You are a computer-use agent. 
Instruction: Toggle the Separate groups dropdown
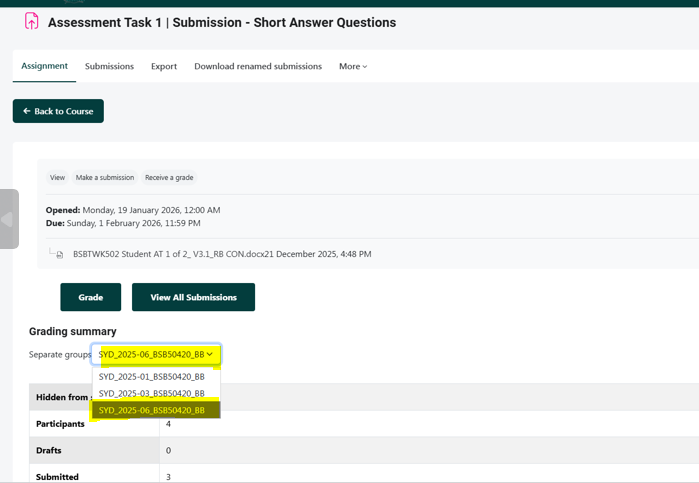pyautogui.click(x=156, y=354)
